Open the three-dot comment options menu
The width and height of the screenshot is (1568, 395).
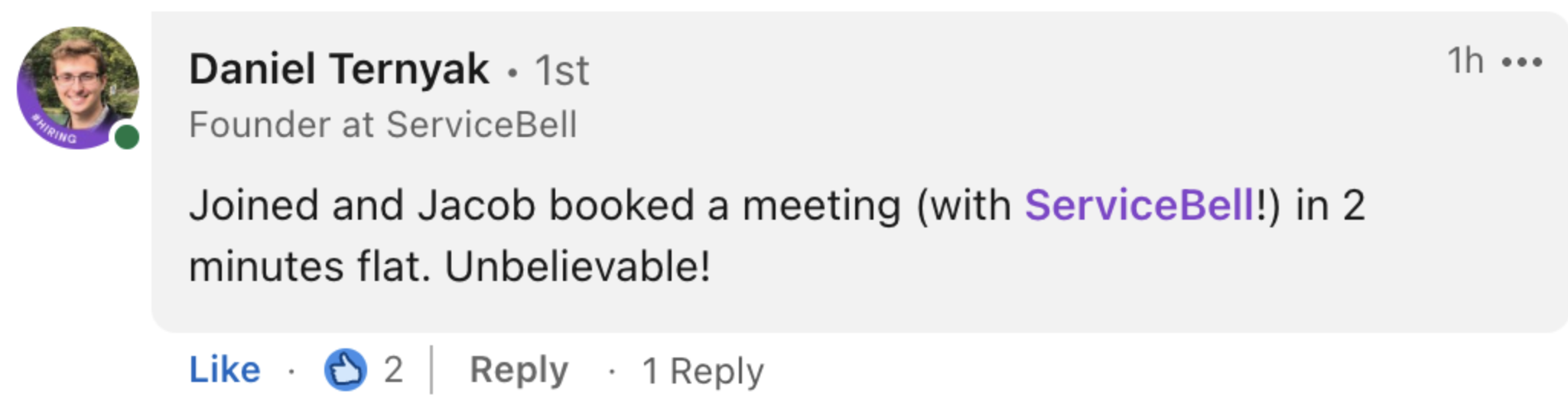coord(1521,62)
